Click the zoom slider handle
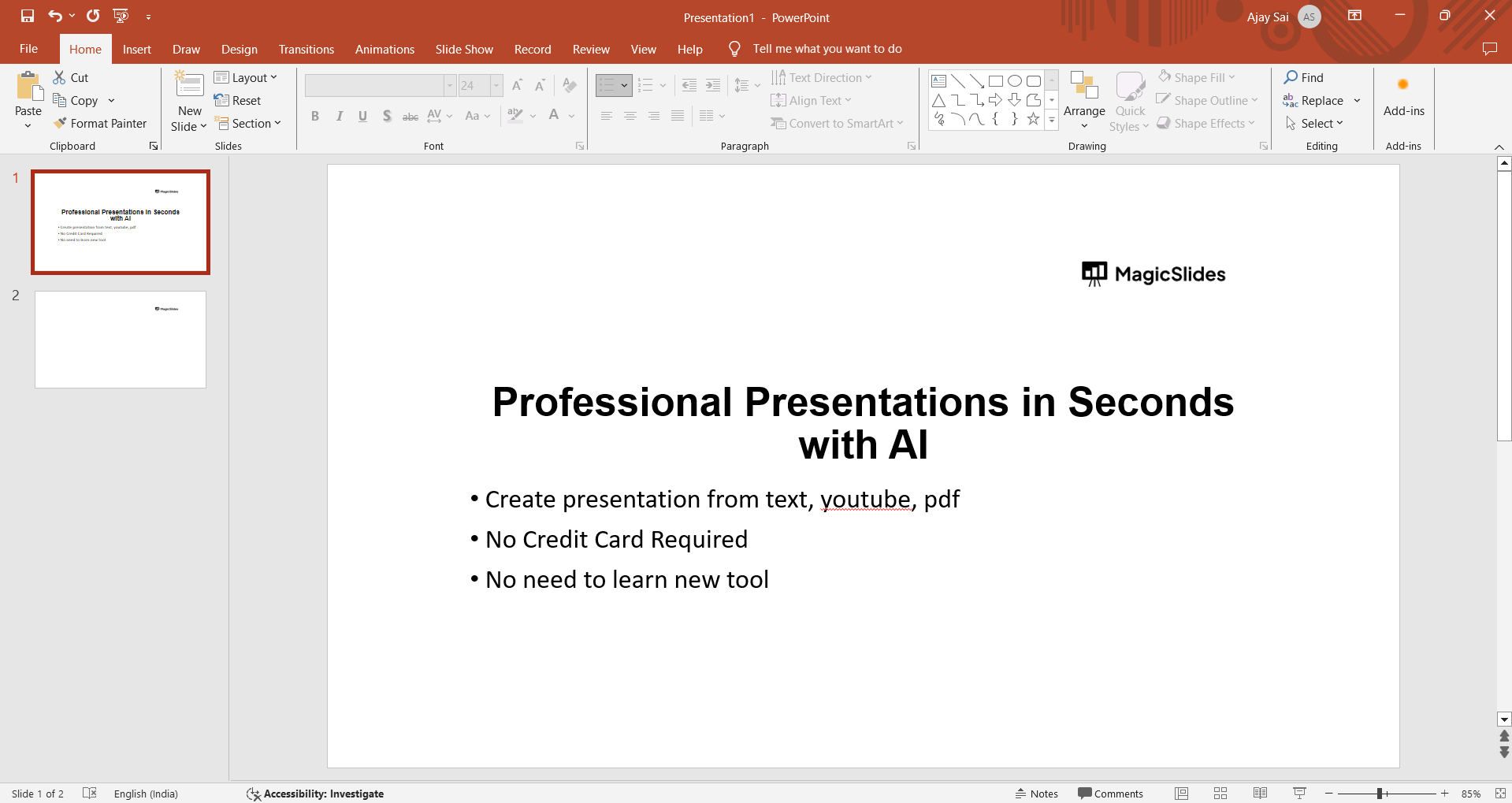Image resolution: width=1512 pixels, height=803 pixels. click(1380, 794)
